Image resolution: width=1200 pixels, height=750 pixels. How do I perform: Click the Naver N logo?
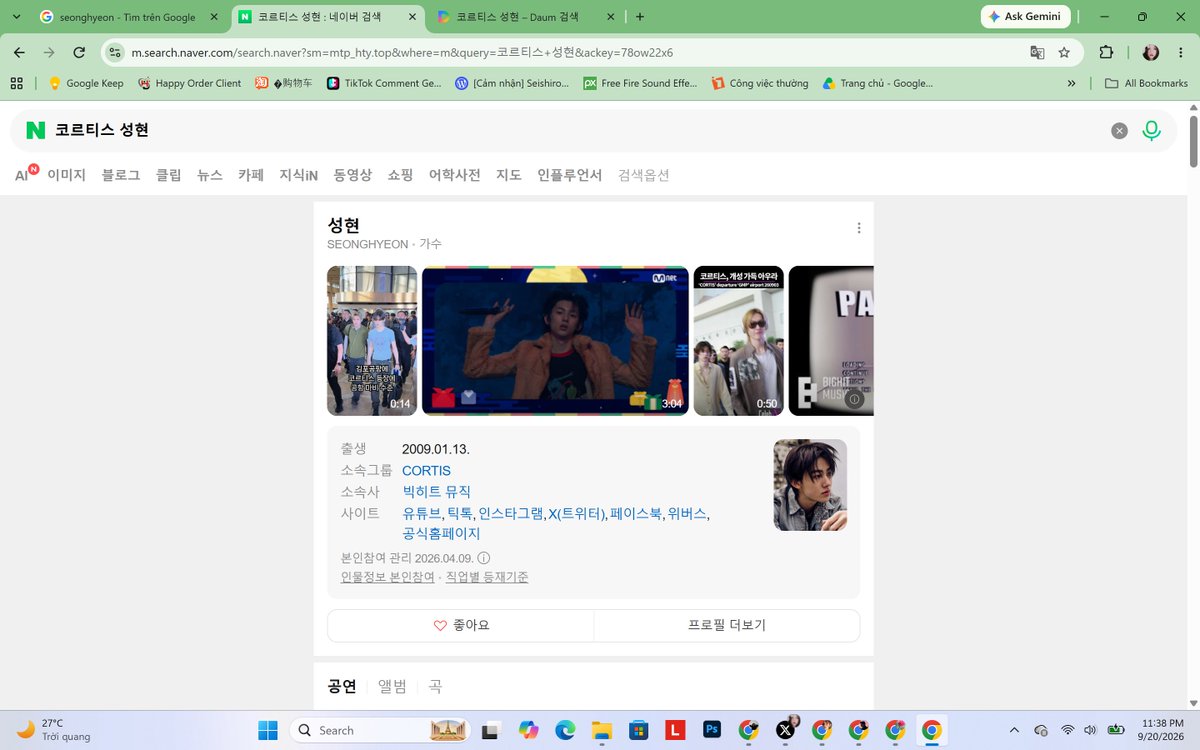click(36, 130)
